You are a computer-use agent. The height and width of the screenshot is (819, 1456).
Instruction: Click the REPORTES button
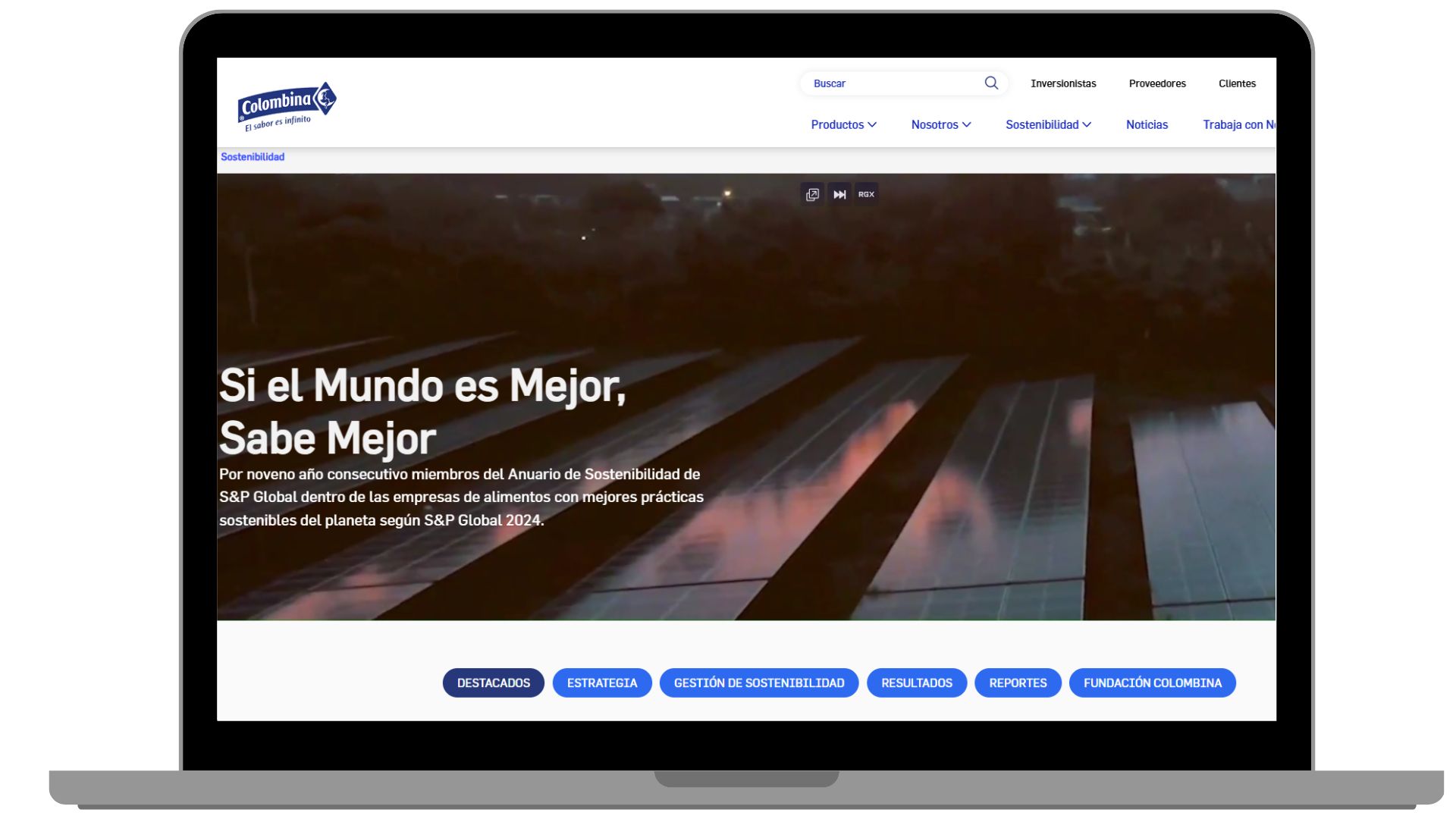tap(1018, 683)
